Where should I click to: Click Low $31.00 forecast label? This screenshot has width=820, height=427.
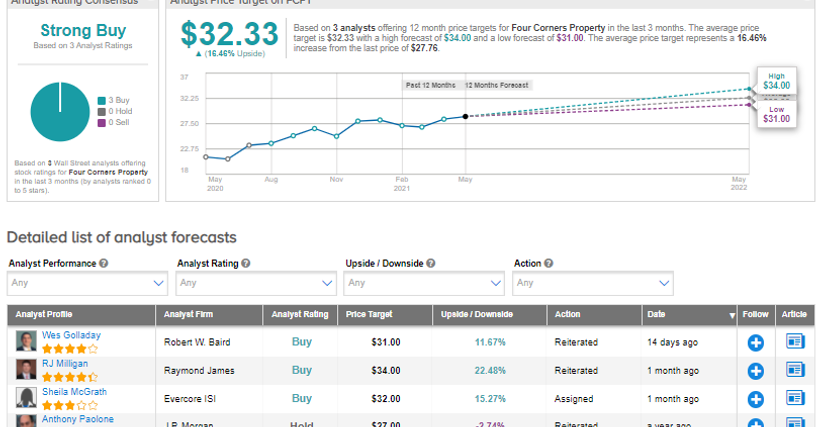coord(777,114)
